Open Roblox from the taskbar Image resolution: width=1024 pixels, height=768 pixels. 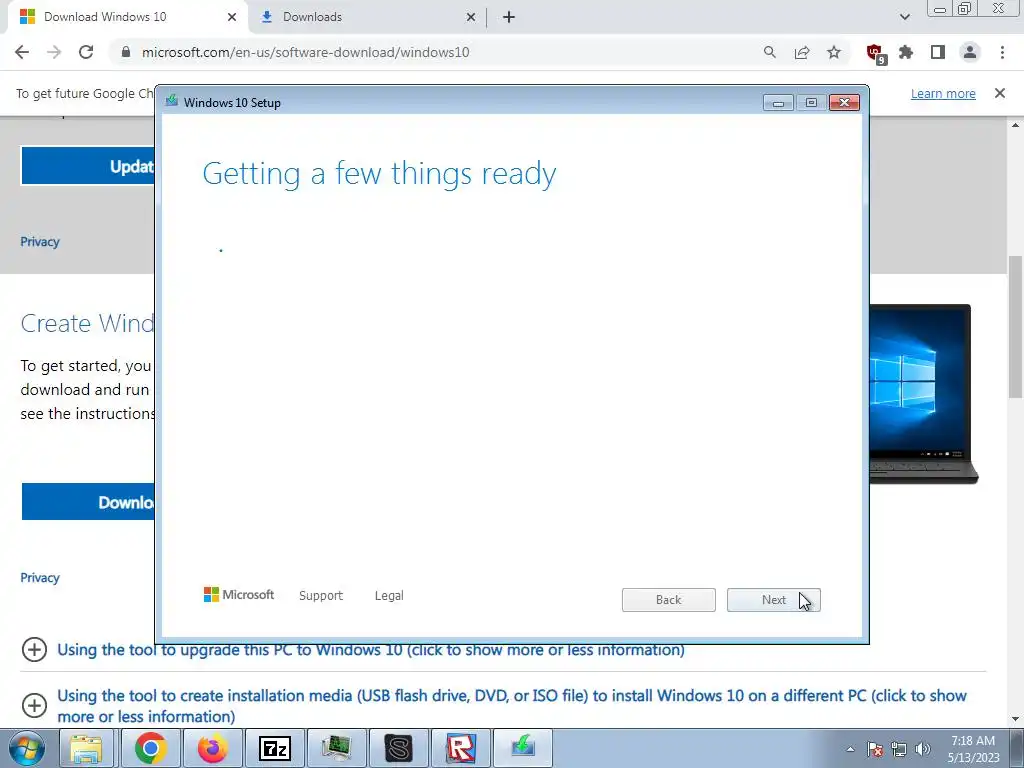pos(460,748)
